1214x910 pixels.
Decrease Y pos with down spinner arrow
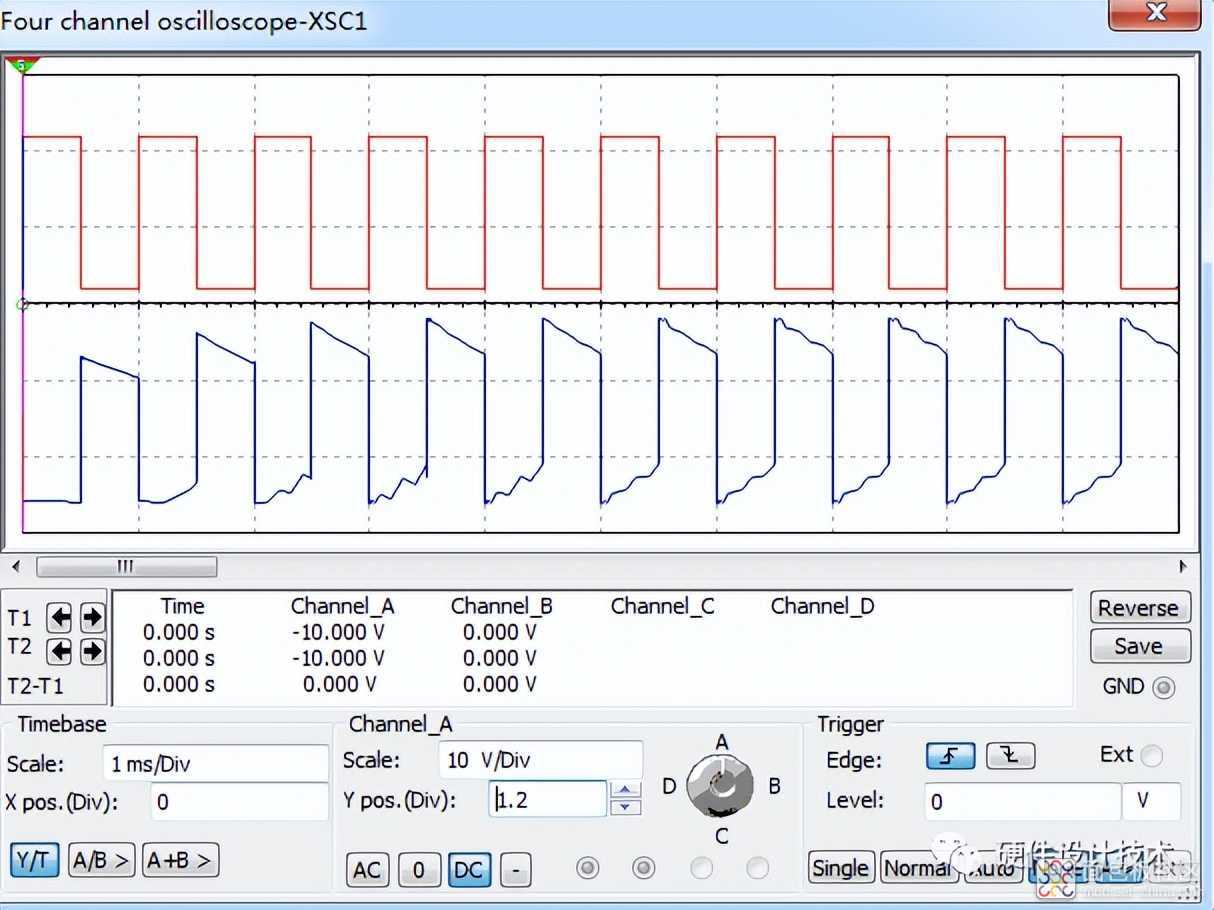tap(625, 807)
